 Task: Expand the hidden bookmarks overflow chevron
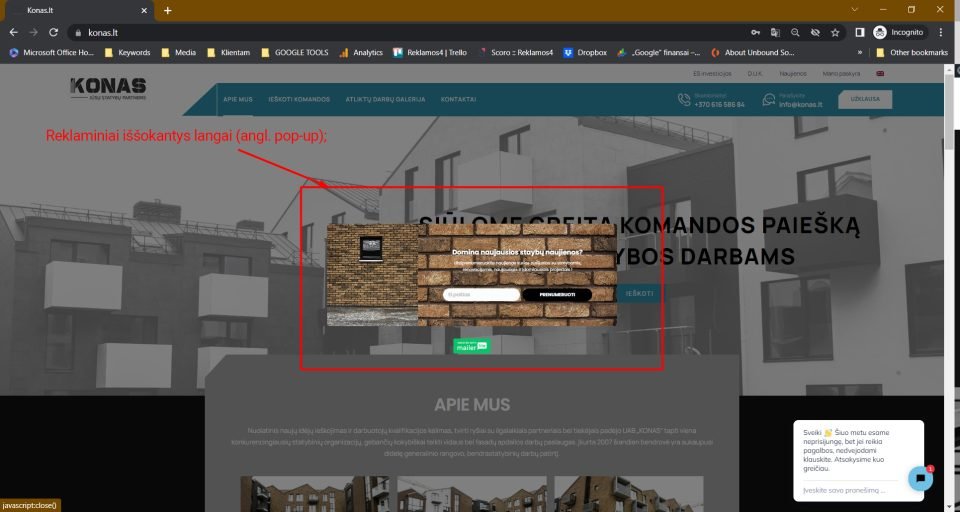[860, 52]
